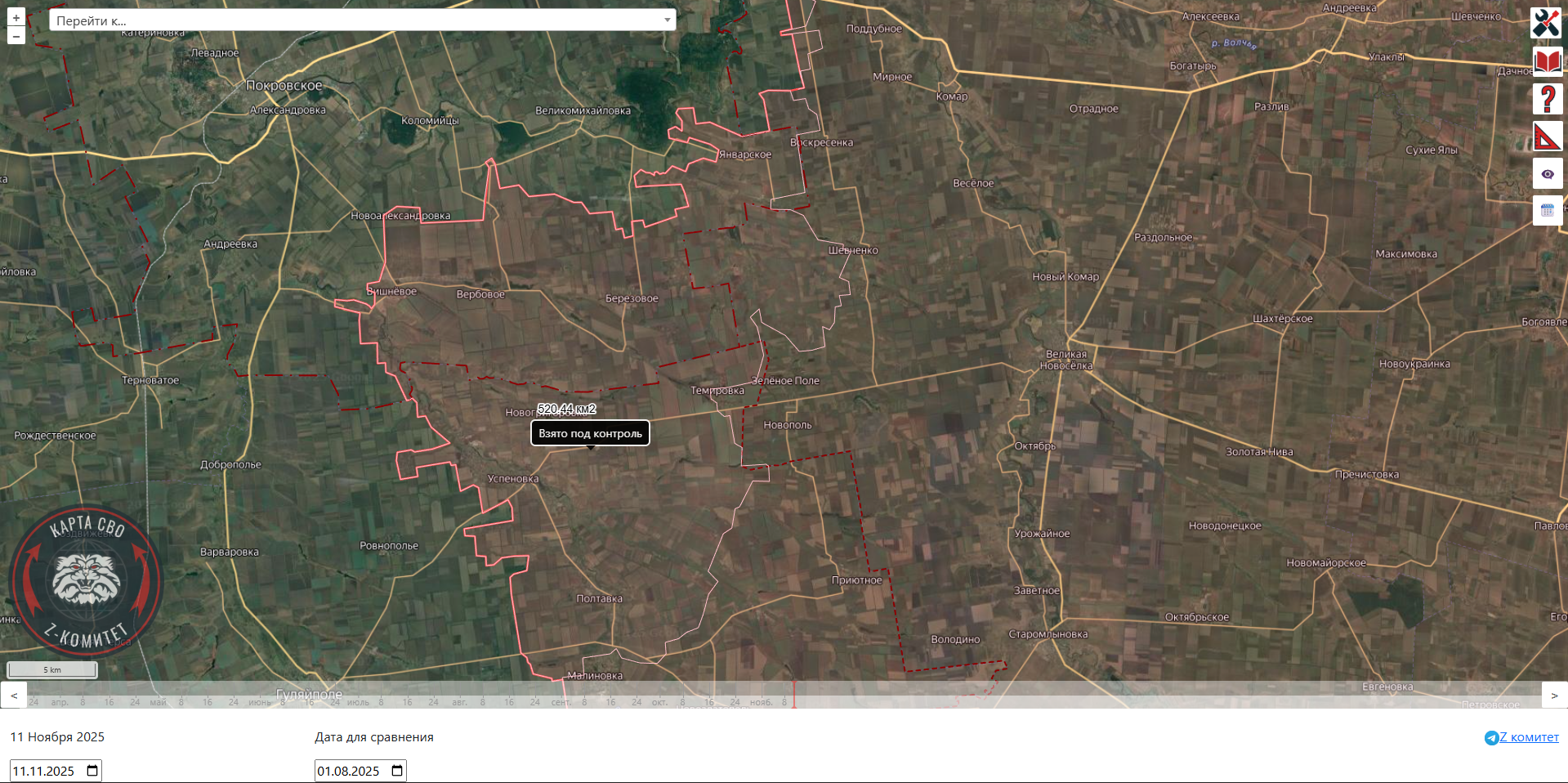The height and width of the screenshot is (783, 1568).
Task: Open date picker icon for 01.08.2025 comparison field
Action: [397, 771]
